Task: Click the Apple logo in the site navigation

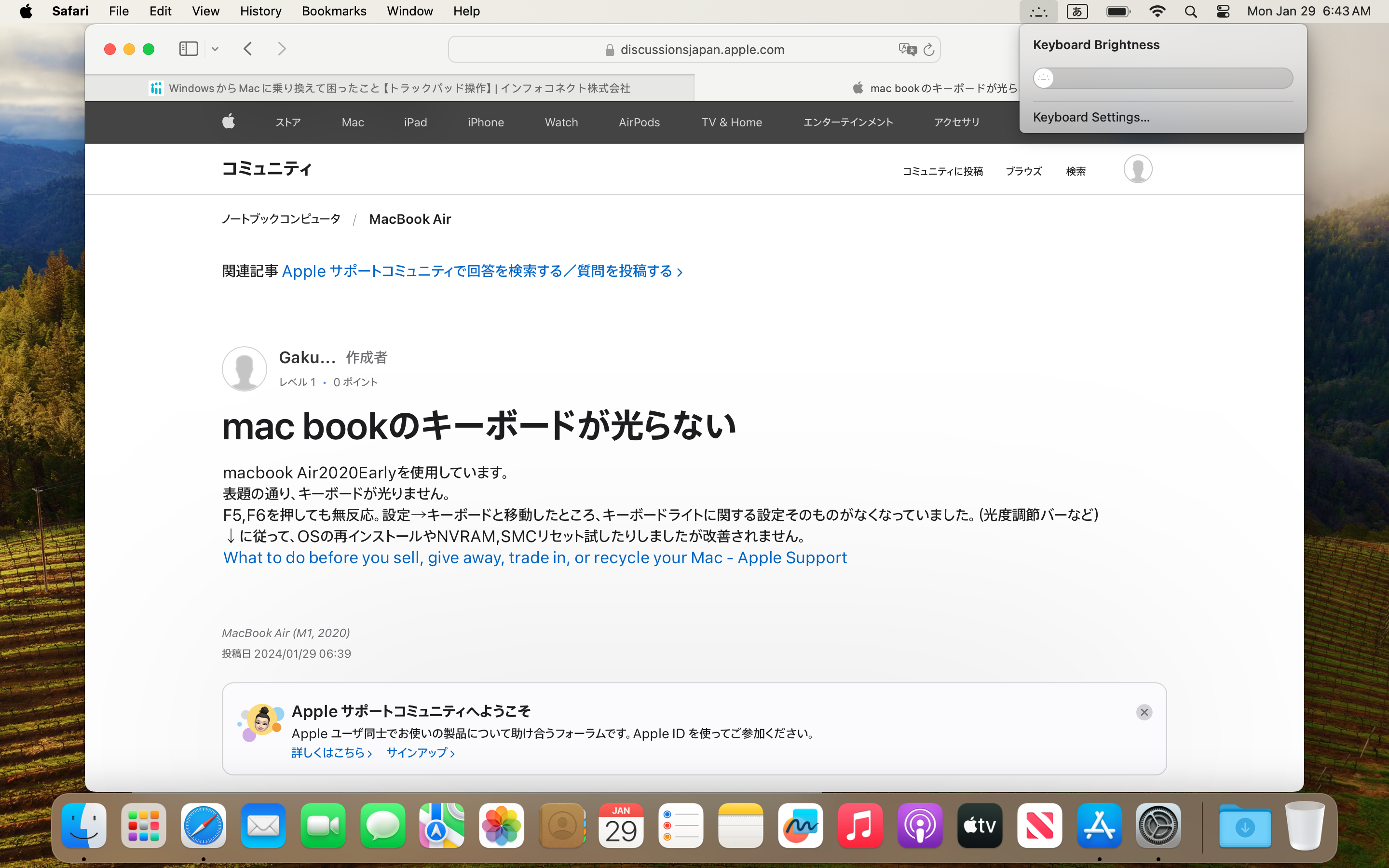Action: (x=229, y=122)
